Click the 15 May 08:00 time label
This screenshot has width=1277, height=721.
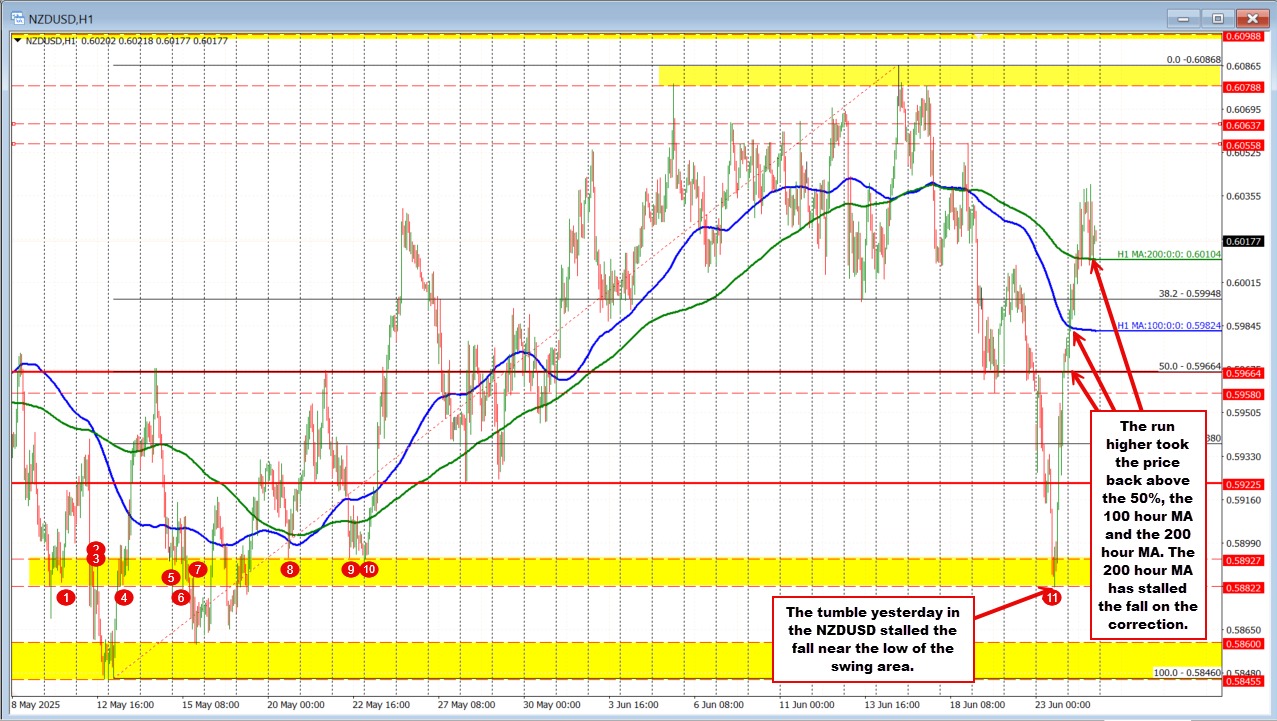tap(210, 704)
